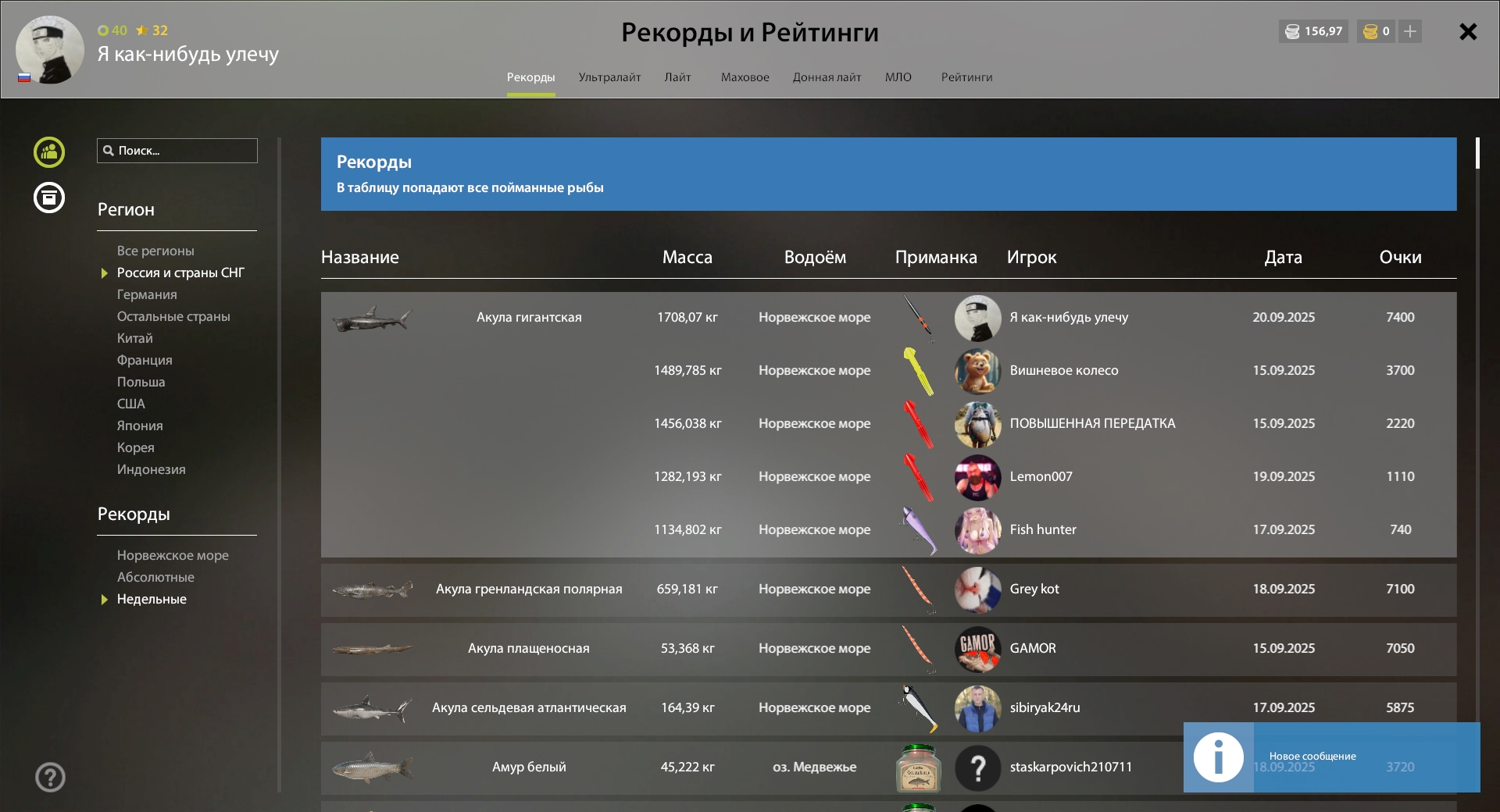Click the gold coins balance icon
The image size is (1500, 812).
1370,31
